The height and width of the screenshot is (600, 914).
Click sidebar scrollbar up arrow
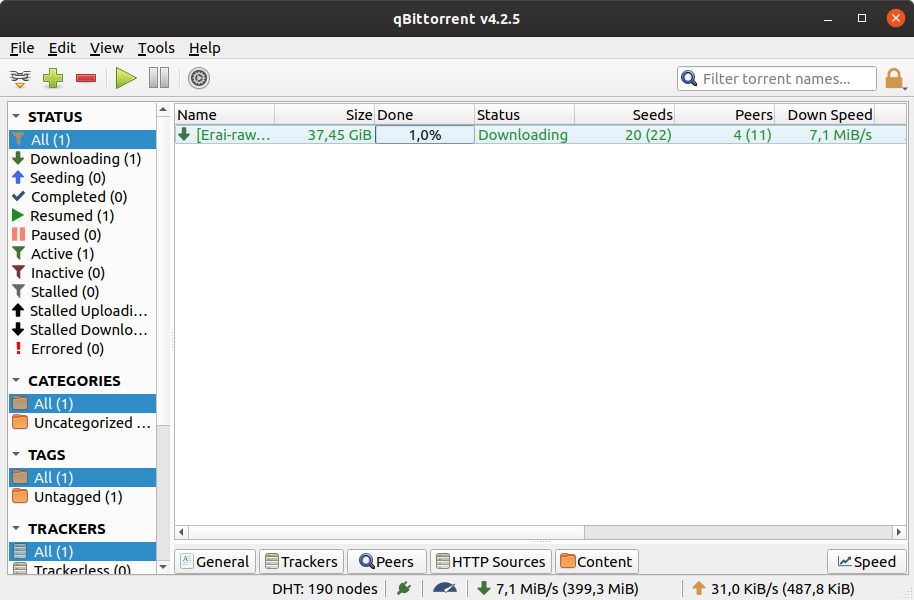[x=163, y=110]
